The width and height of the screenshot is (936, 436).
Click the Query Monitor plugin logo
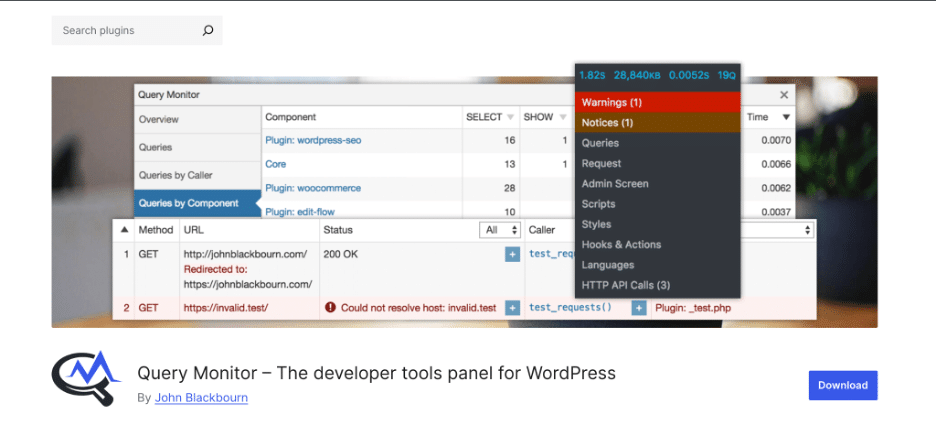point(87,378)
